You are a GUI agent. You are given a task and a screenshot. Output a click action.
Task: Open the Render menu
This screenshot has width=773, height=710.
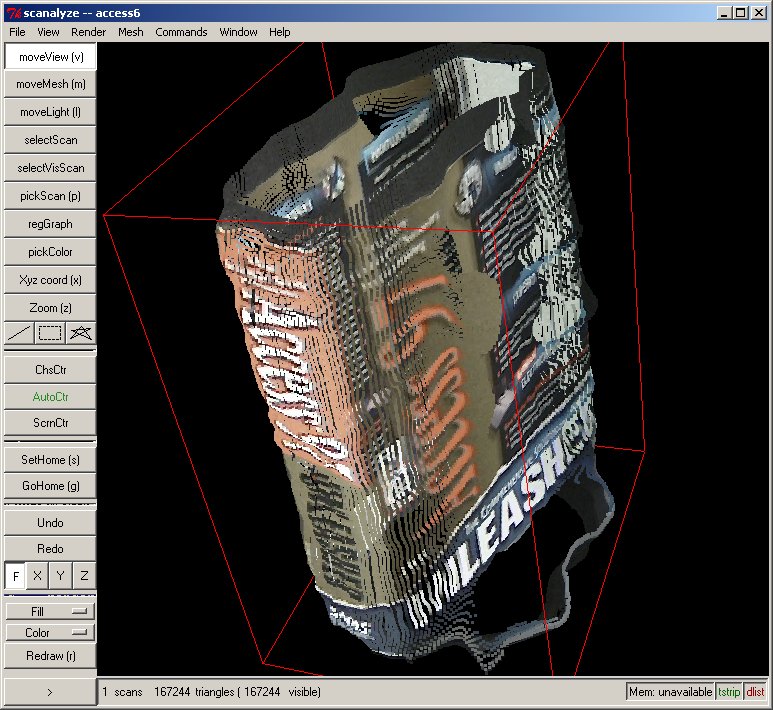(x=88, y=32)
